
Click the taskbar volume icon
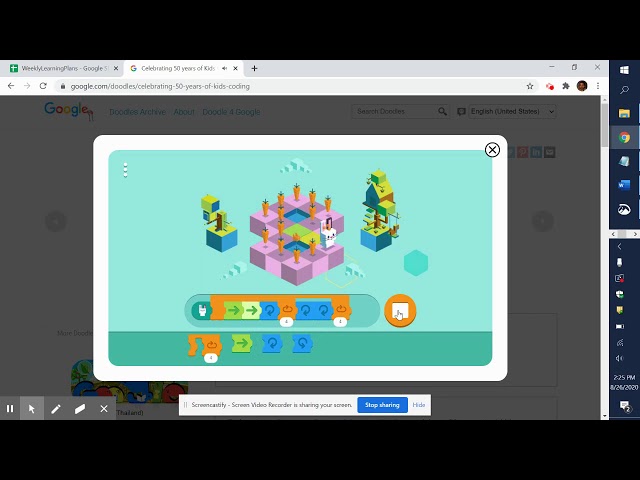(x=620, y=358)
